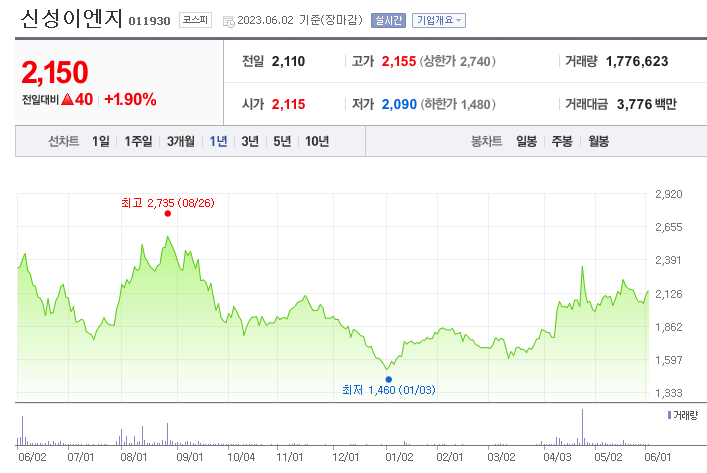Click the 06/02 x-axis date label

coord(32,457)
